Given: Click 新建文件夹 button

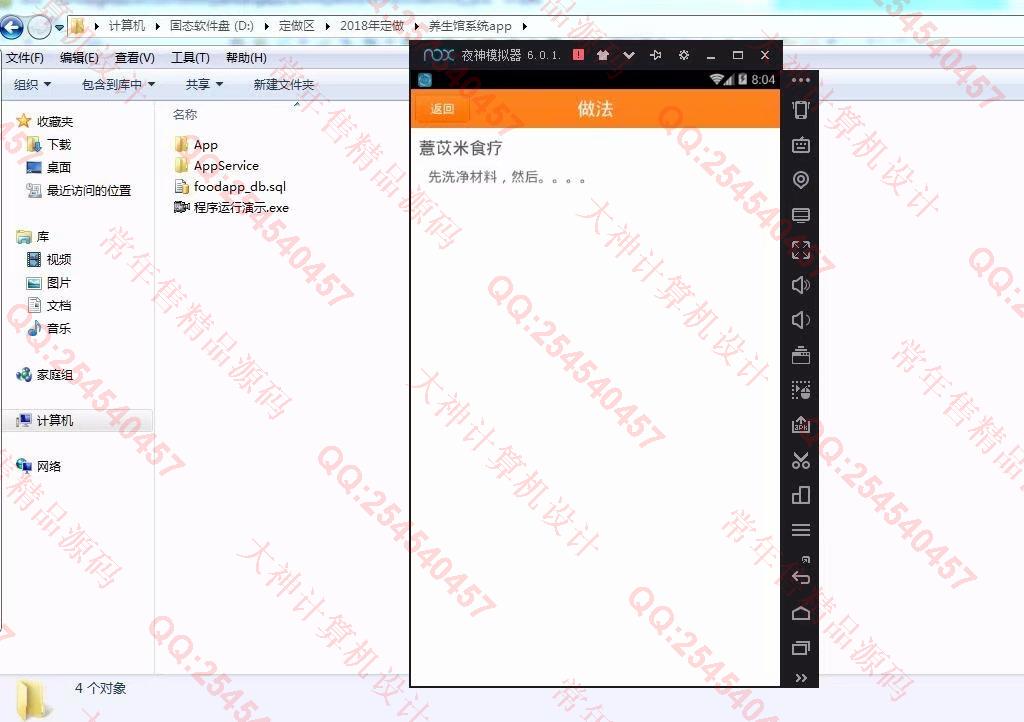Looking at the screenshot, I should click(x=283, y=84).
